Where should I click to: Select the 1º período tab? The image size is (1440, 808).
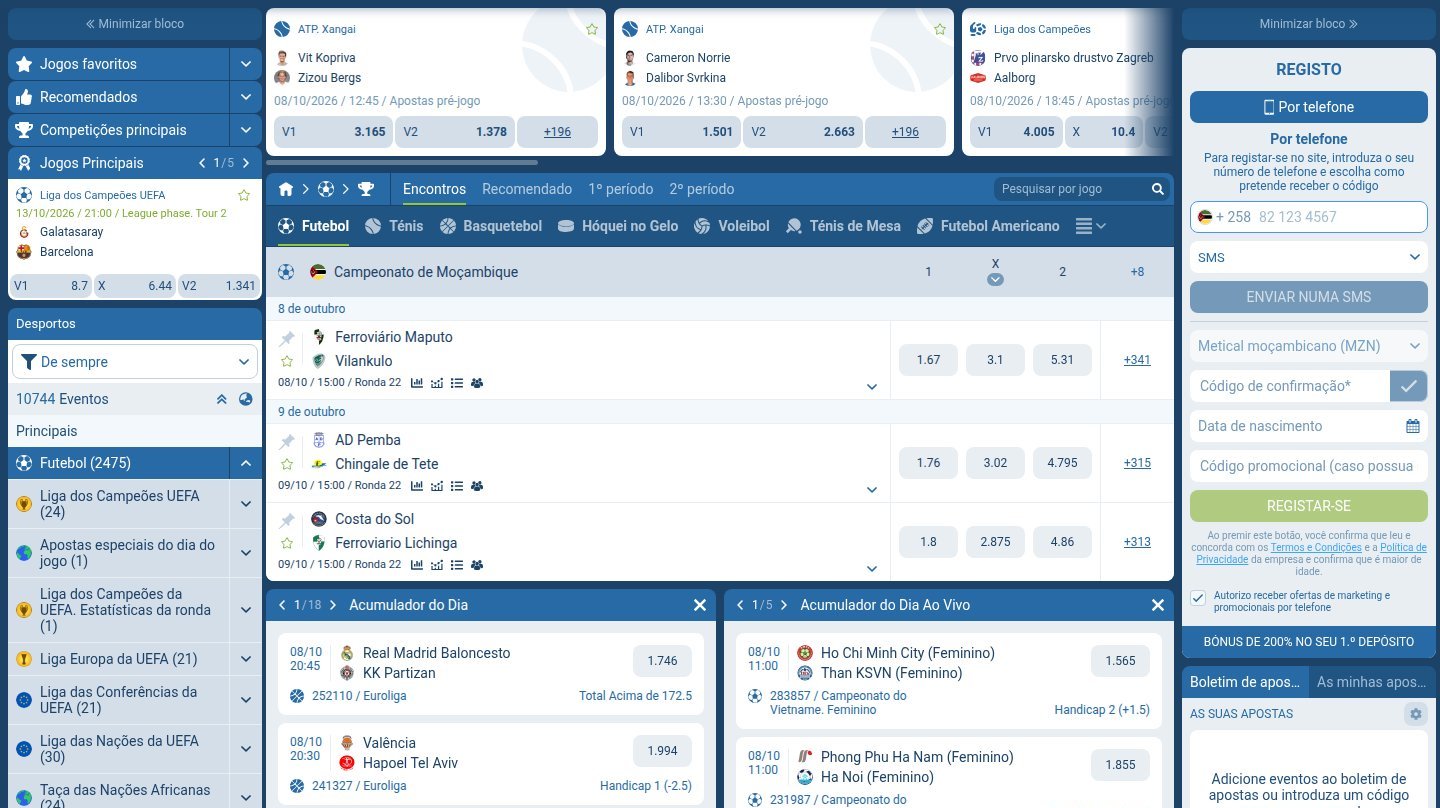tap(621, 189)
